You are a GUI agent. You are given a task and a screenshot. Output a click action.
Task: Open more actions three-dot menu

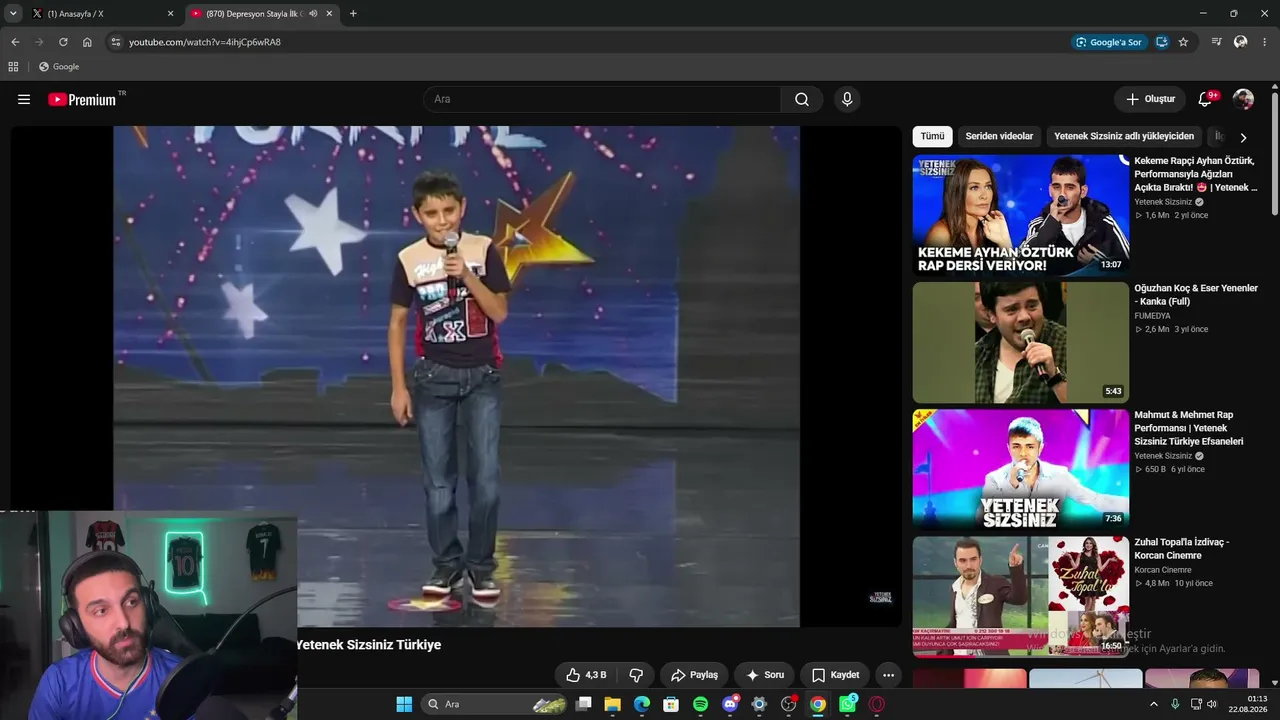click(x=888, y=675)
